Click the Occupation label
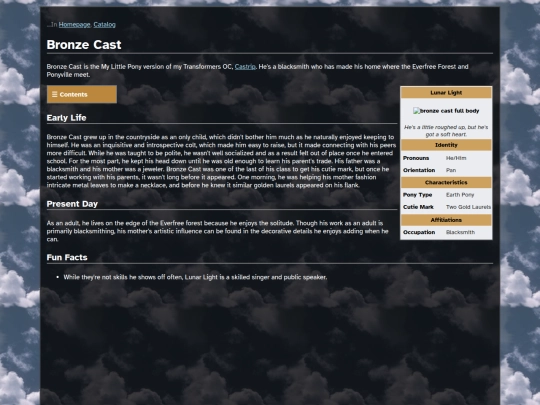 tap(419, 232)
